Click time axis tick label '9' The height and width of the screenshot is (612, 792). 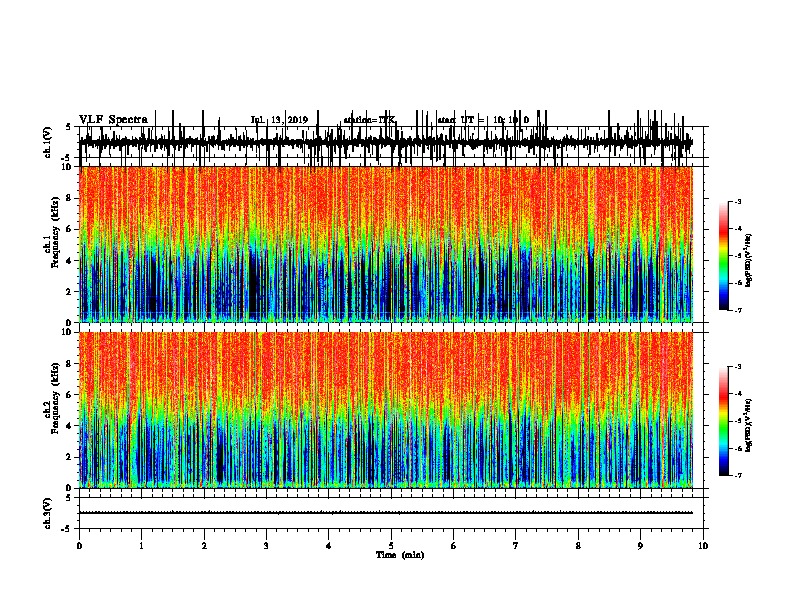[640, 546]
